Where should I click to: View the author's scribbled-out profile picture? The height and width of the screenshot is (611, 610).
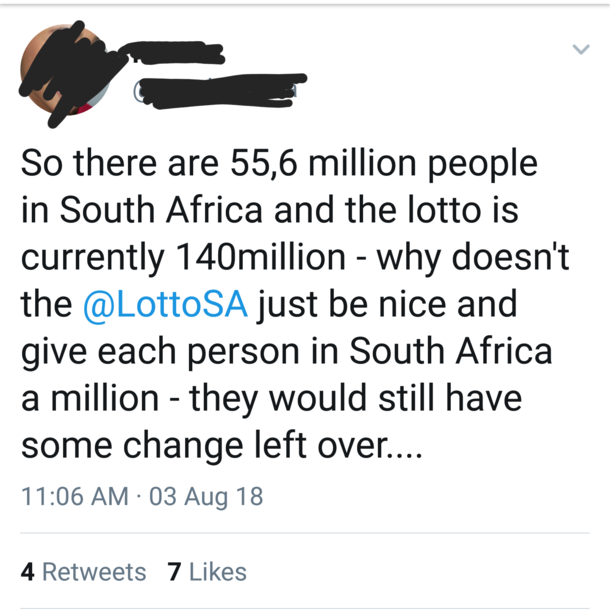click(66, 70)
